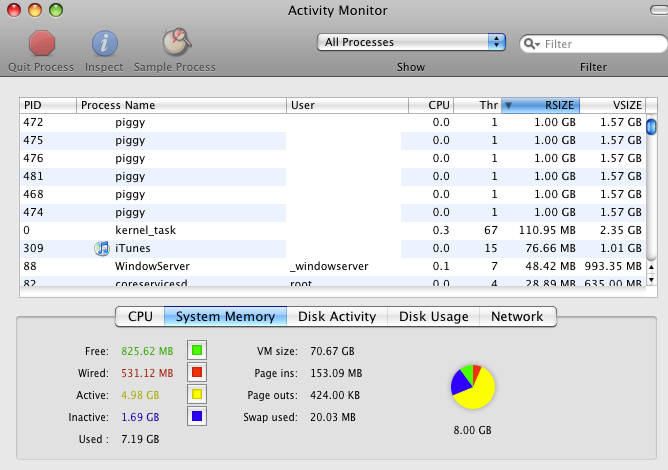
Task: Sort by CPU column header
Action: click(x=431, y=105)
